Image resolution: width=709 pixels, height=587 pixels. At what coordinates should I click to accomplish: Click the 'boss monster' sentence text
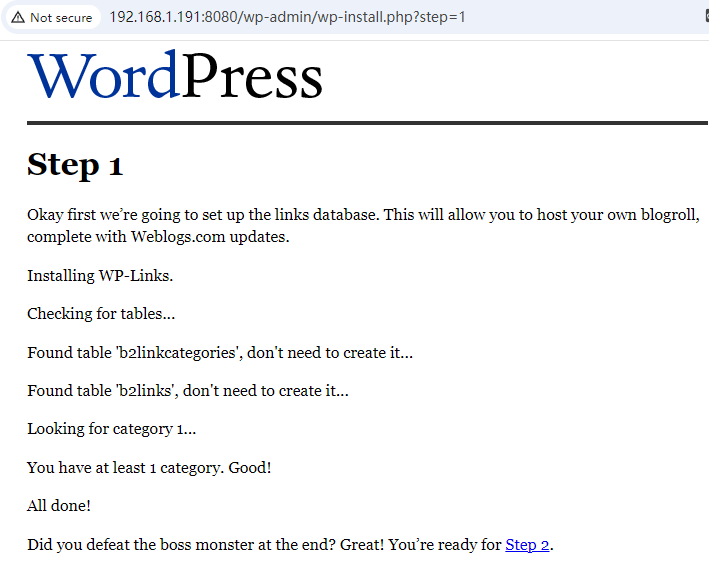coord(265,545)
